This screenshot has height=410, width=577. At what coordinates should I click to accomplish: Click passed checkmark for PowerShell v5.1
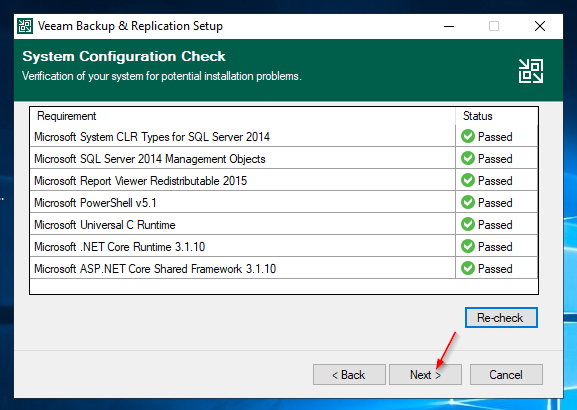(x=468, y=202)
